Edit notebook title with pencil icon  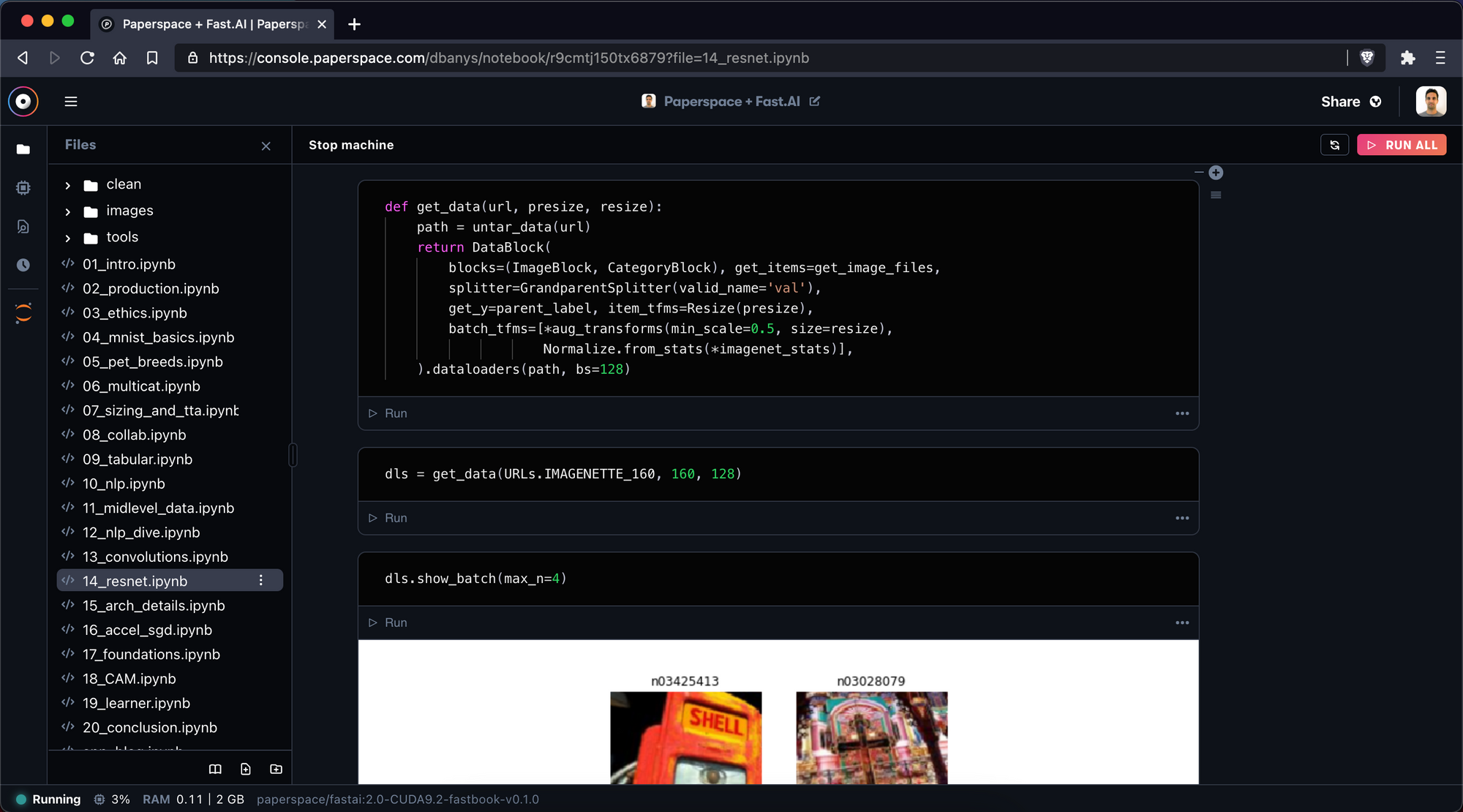click(x=815, y=102)
